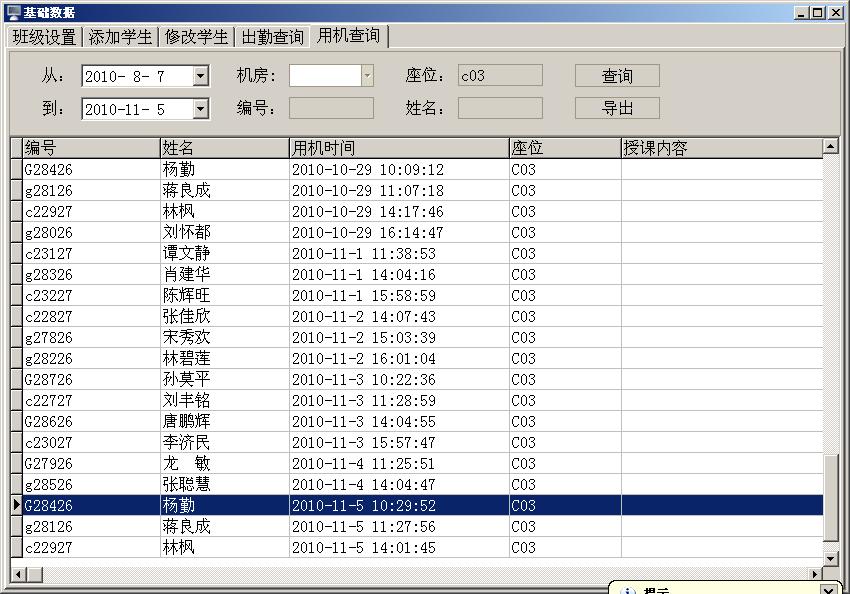Click the 姓名 column header
Image resolution: width=850 pixels, height=594 pixels.
(x=224, y=148)
